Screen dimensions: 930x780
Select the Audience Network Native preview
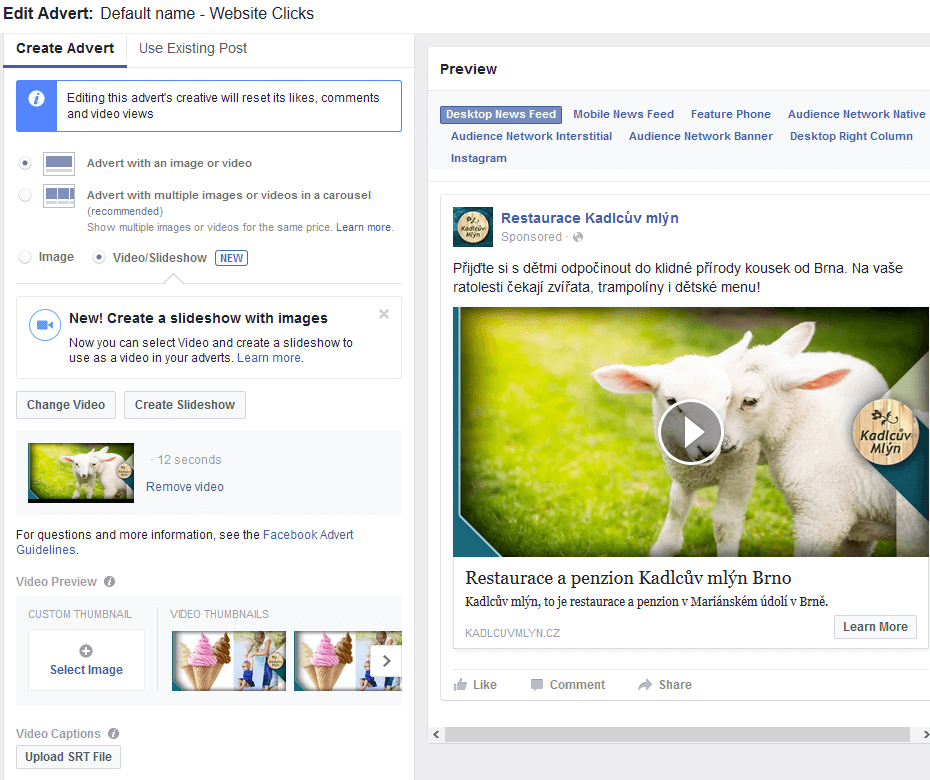856,114
